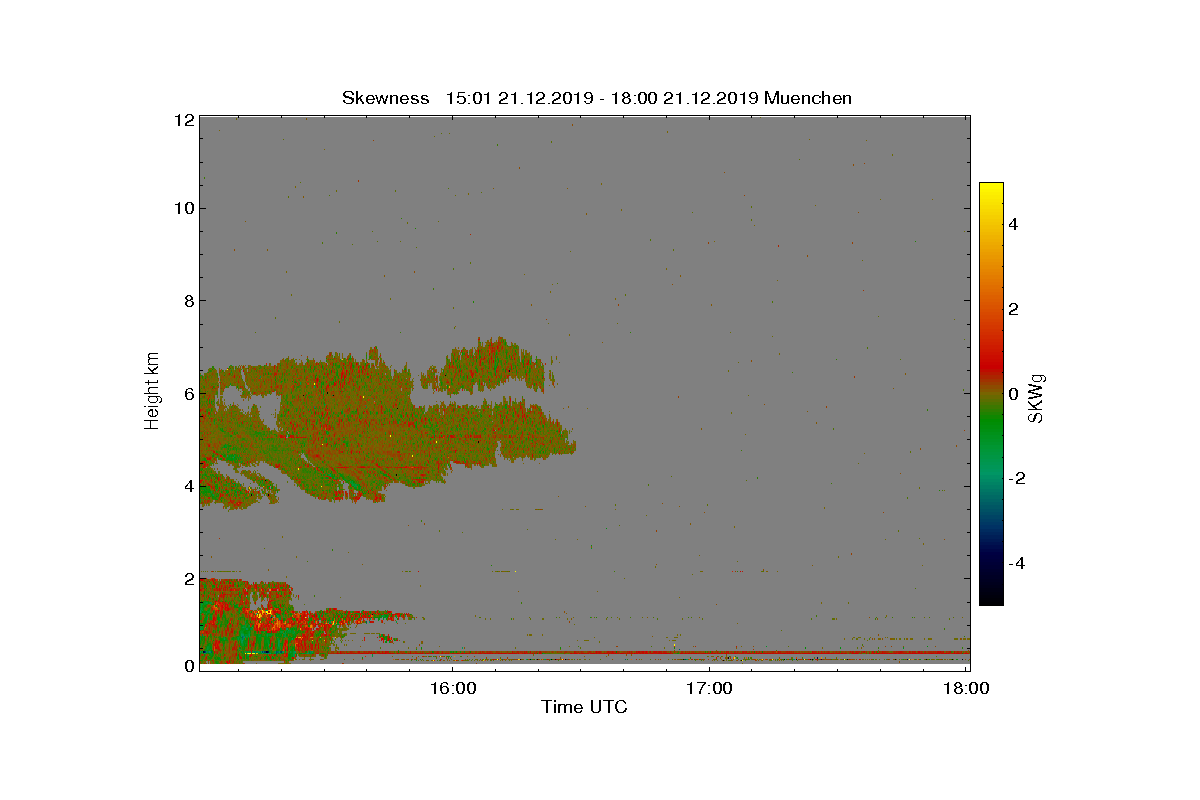This screenshot has width=1200, height=800.
Task: Click the yellow top of the colorbar
Action: point(991,190)
